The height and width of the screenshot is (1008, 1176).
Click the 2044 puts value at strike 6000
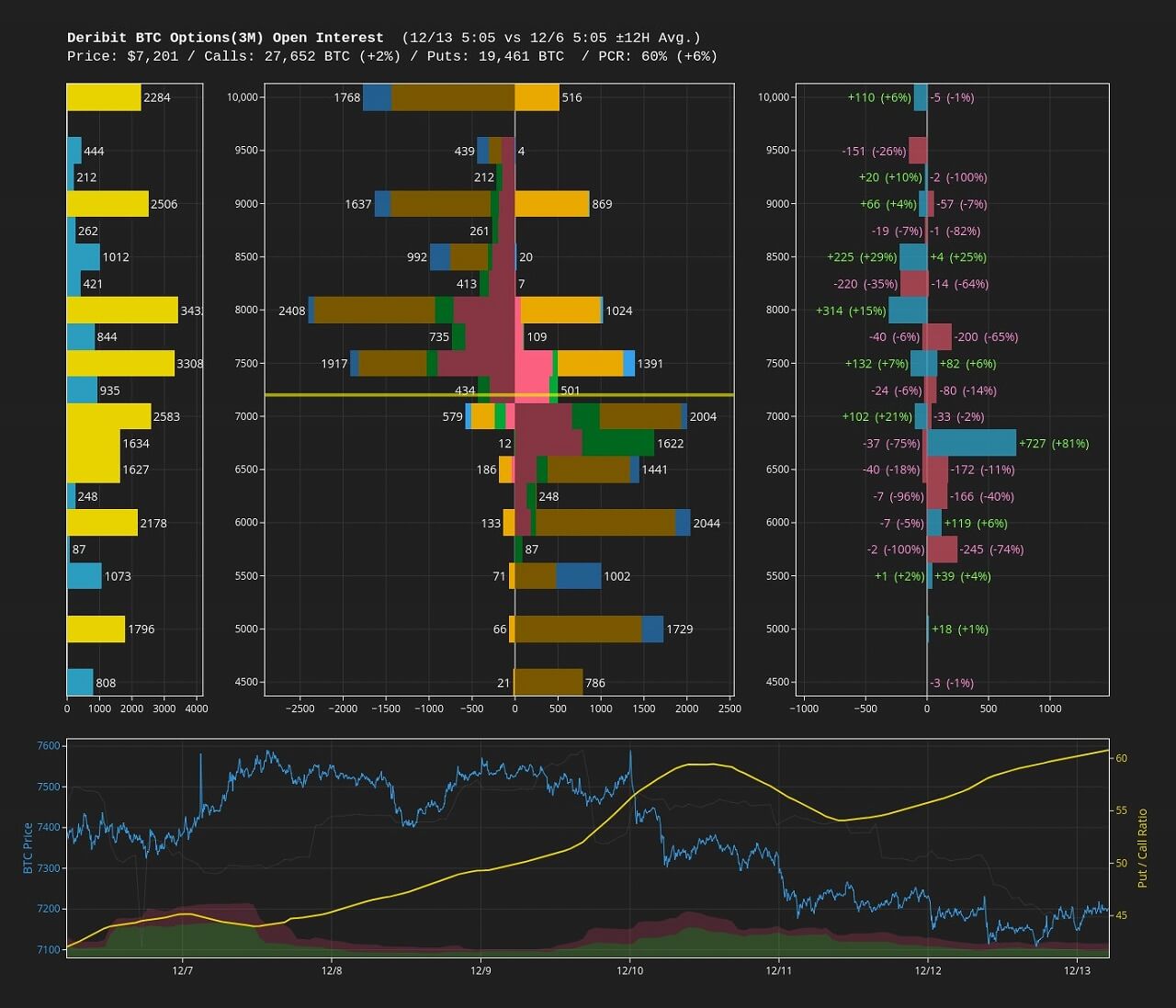(x=706, y=523)
